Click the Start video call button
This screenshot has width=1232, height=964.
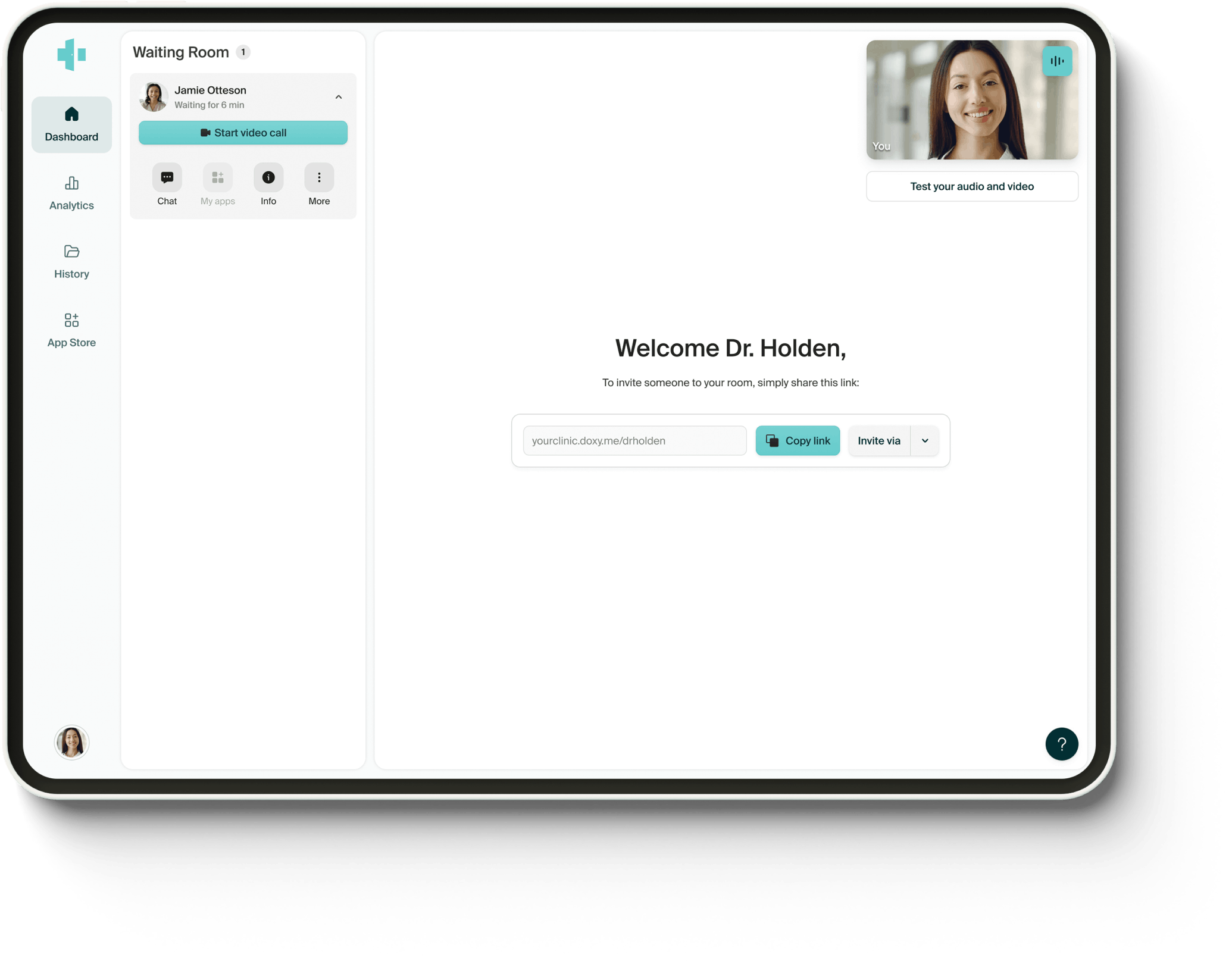coord(244,133)
